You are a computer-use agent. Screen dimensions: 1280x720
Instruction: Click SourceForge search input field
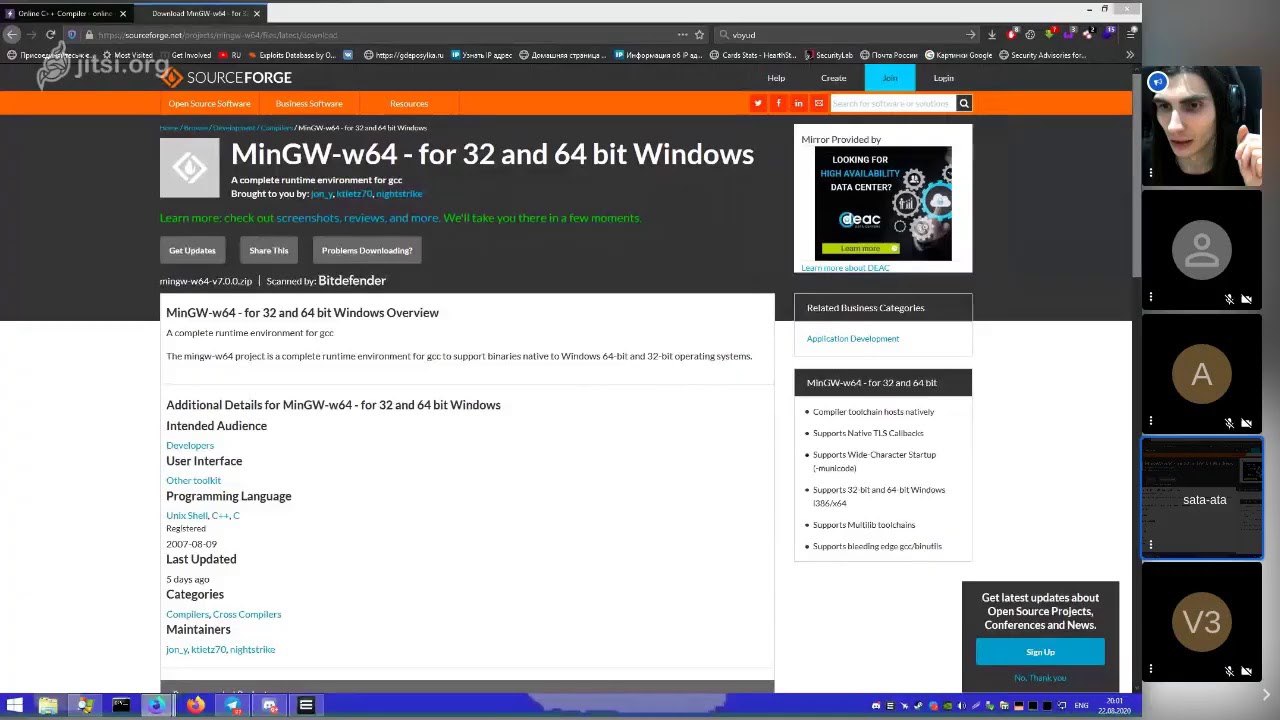click(892, 103)
